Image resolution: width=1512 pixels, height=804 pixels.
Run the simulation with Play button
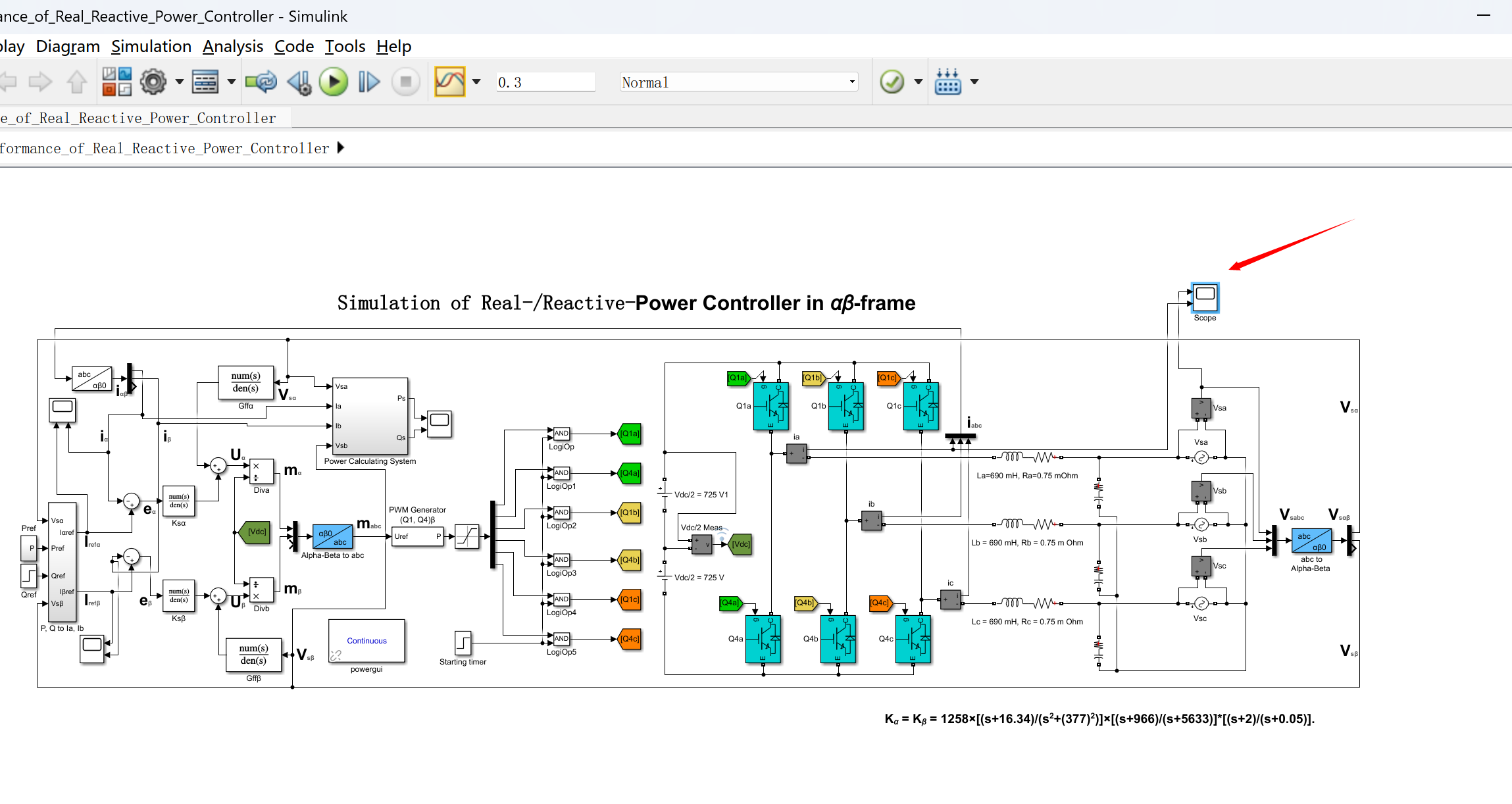(334, 82)
